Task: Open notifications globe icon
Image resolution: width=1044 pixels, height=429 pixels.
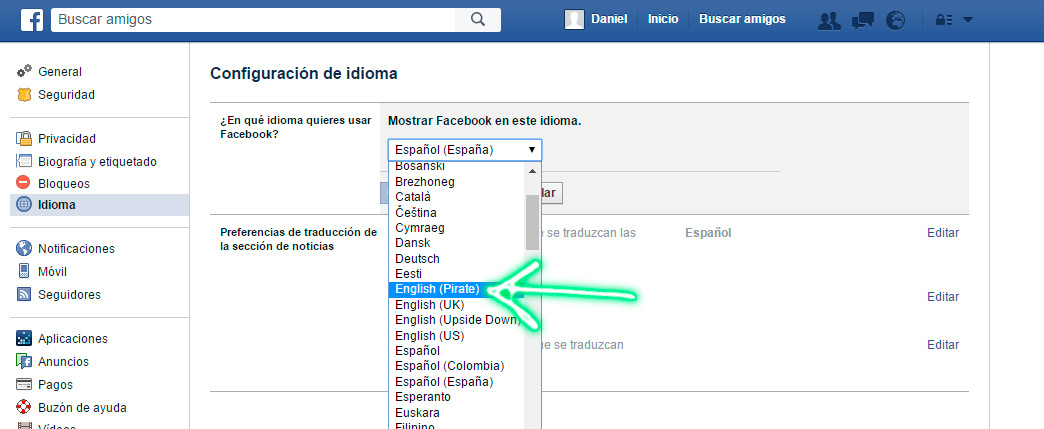Action: [x=896, y=21]
